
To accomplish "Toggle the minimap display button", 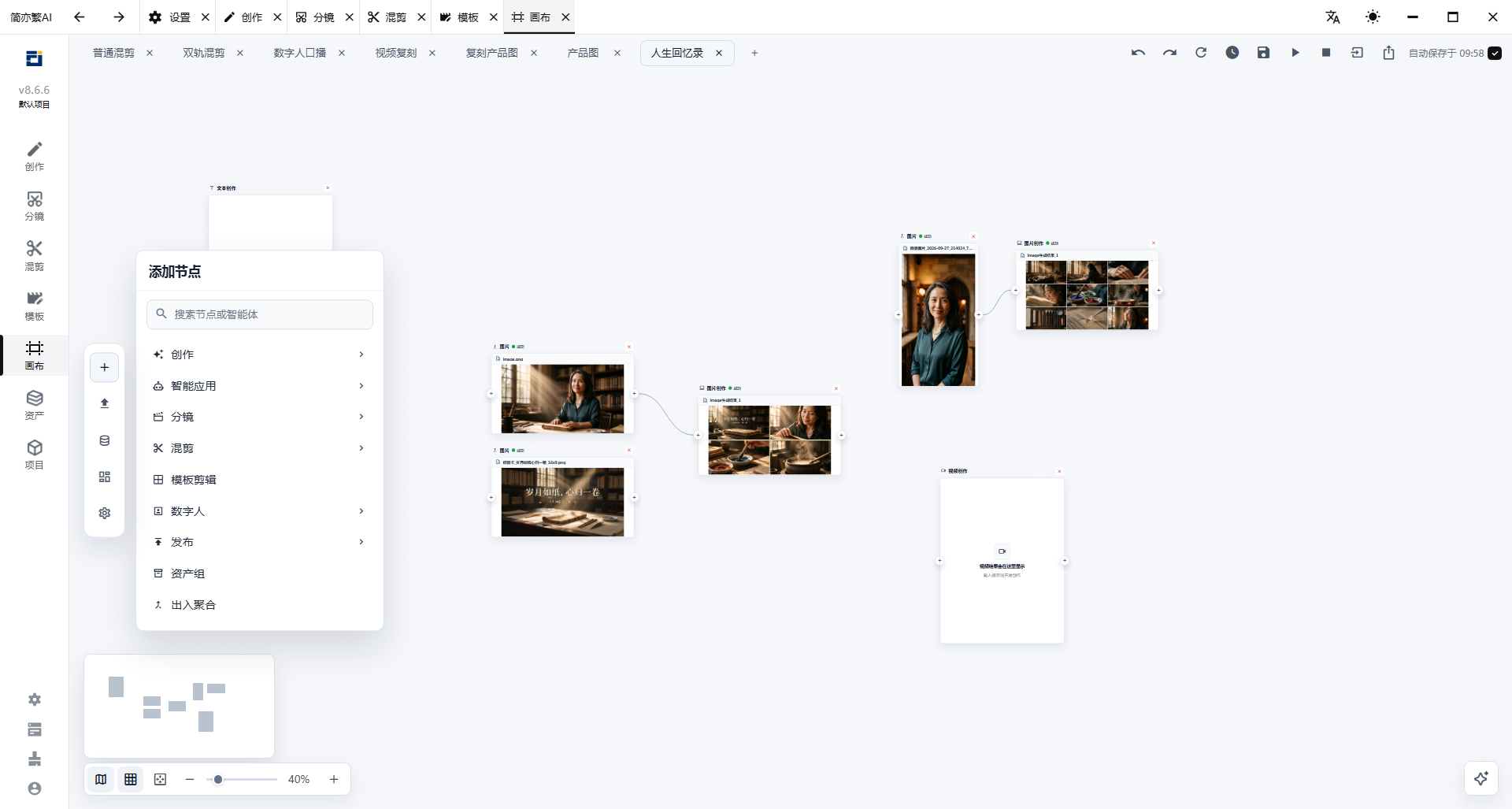I will click(101, 779).
